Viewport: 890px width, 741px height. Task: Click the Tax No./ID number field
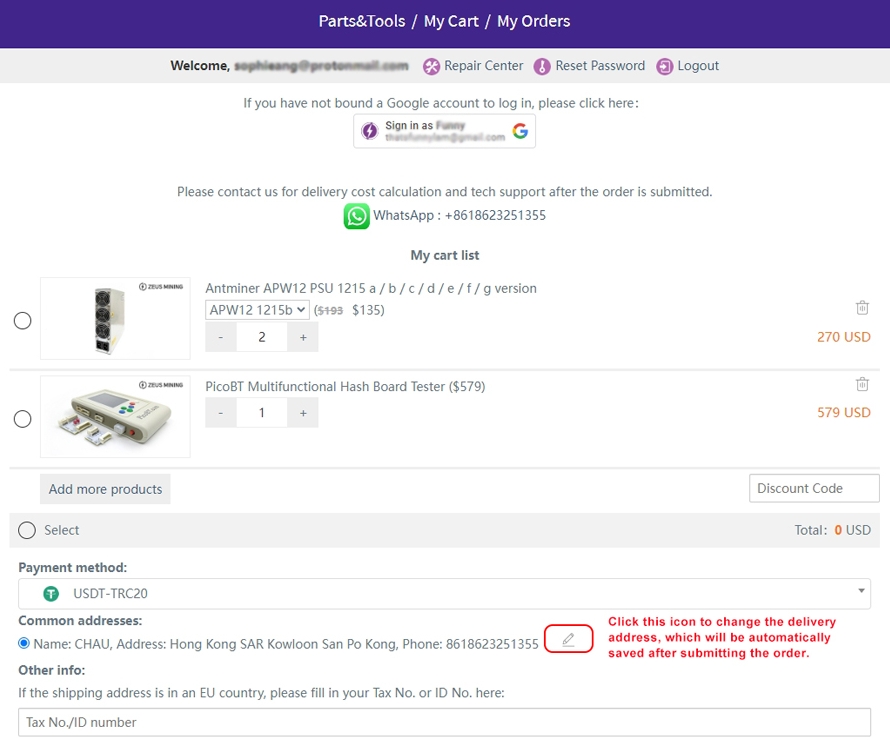pos(444,722)
